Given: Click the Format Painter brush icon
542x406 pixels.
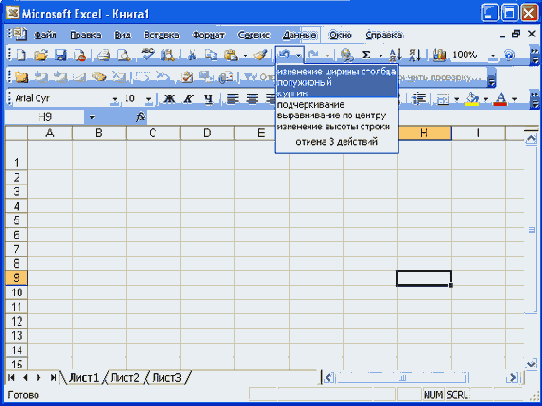Looking at the screenshot, I should (x=260, y=55).
